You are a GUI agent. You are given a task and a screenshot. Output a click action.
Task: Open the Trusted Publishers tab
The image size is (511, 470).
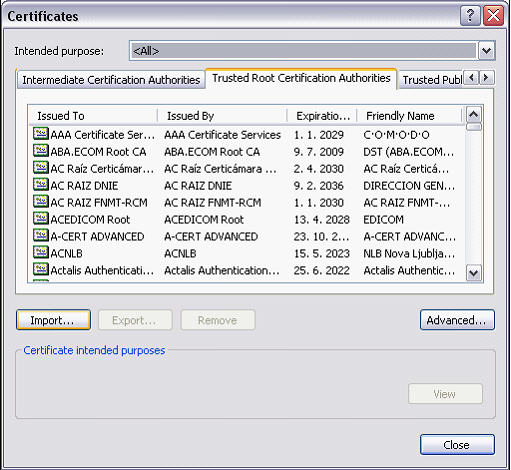pyautogui.click(x=431, y=80)
